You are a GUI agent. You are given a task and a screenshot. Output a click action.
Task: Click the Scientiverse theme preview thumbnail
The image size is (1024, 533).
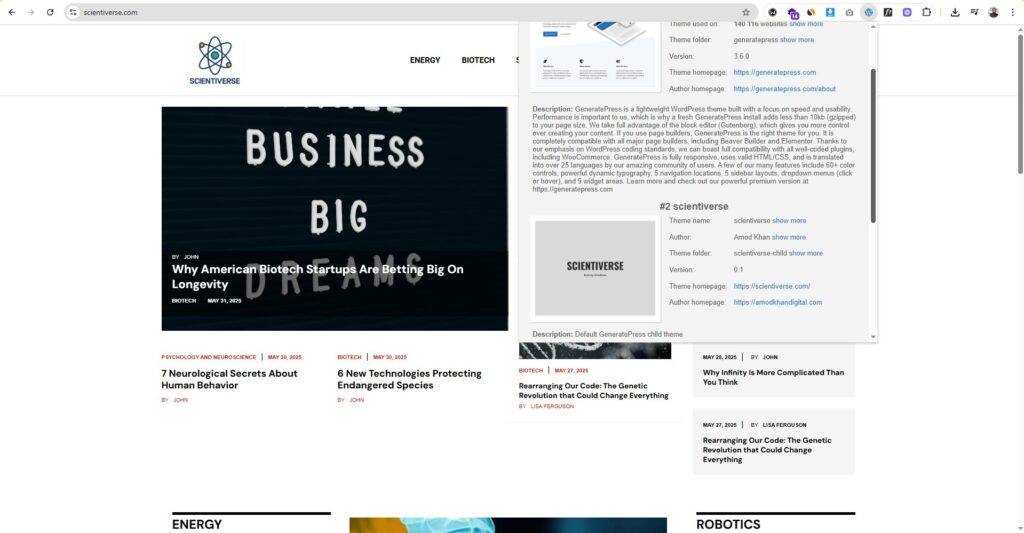pyautogui.click(x=595, y=267)
